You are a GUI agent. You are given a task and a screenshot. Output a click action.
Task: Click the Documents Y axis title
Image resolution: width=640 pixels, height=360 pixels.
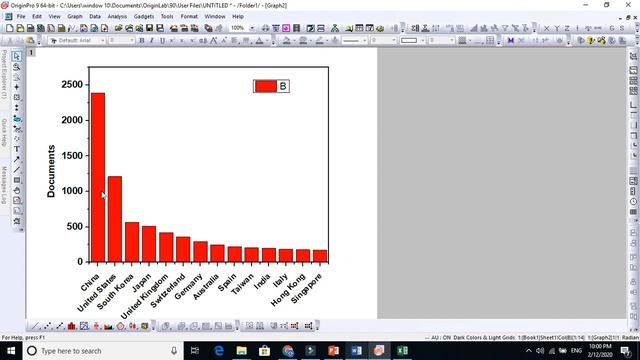pos(51,171)
